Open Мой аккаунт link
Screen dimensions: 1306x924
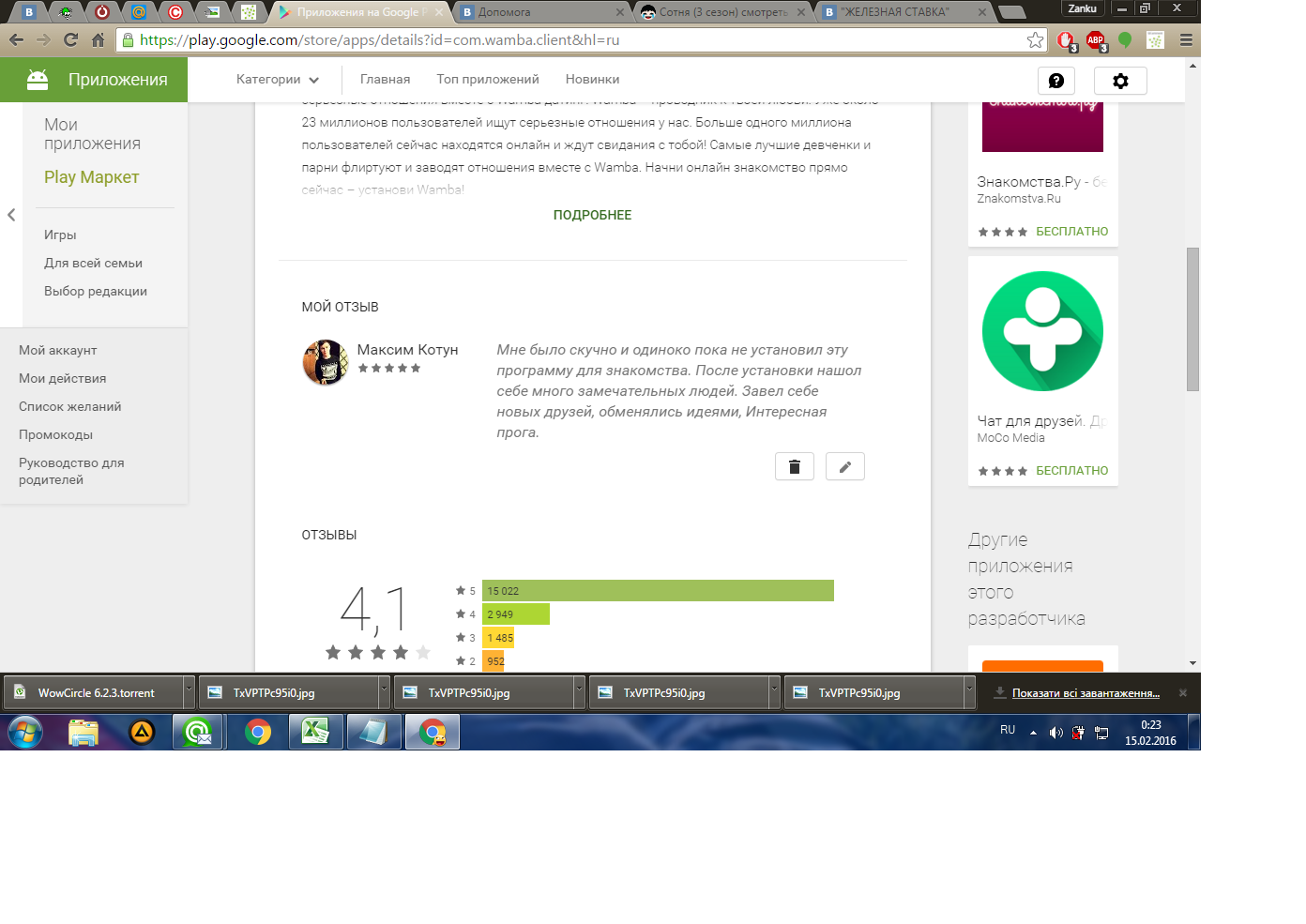[58, 350]
